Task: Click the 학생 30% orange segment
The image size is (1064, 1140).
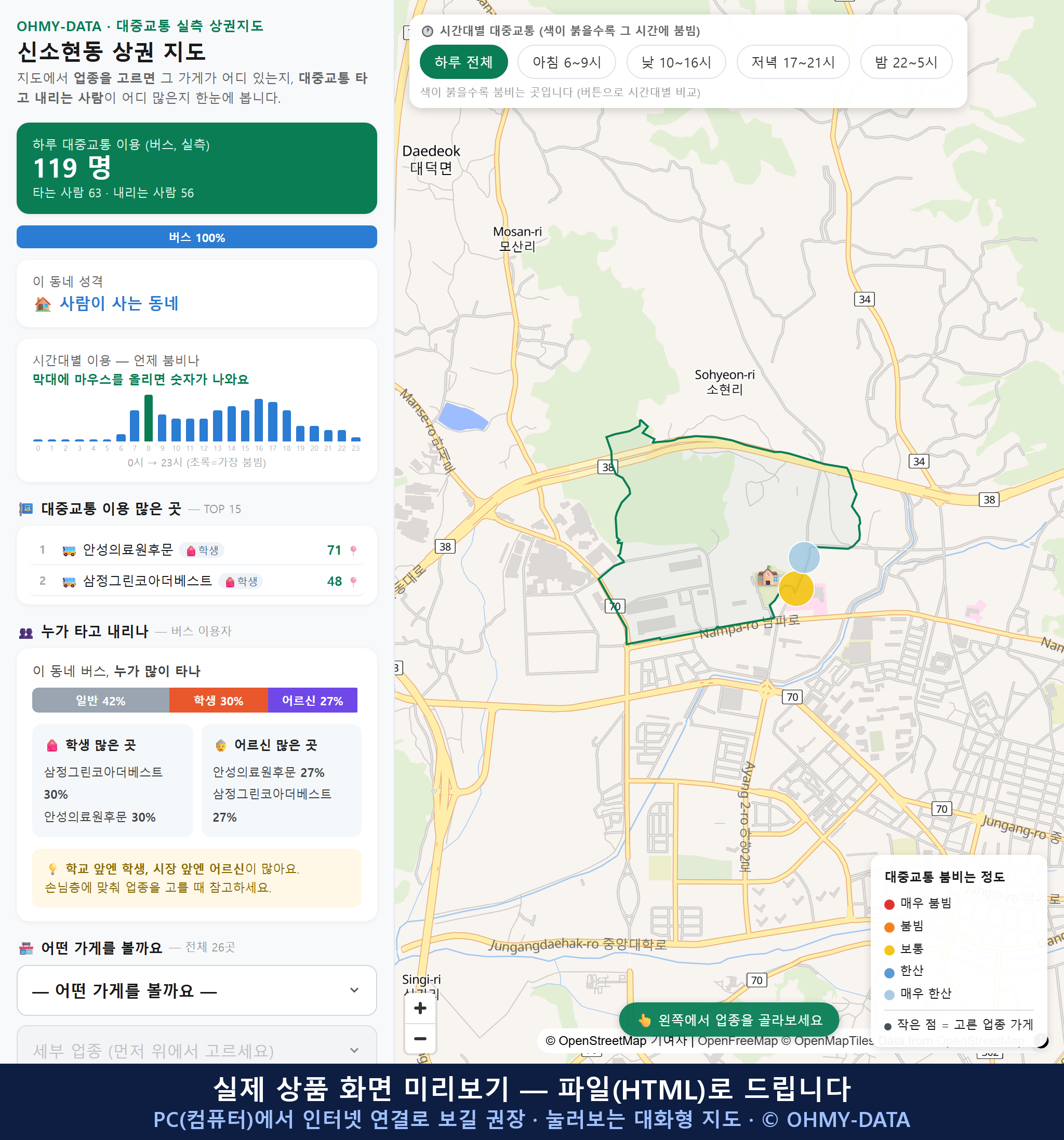Action: [219, 700]
